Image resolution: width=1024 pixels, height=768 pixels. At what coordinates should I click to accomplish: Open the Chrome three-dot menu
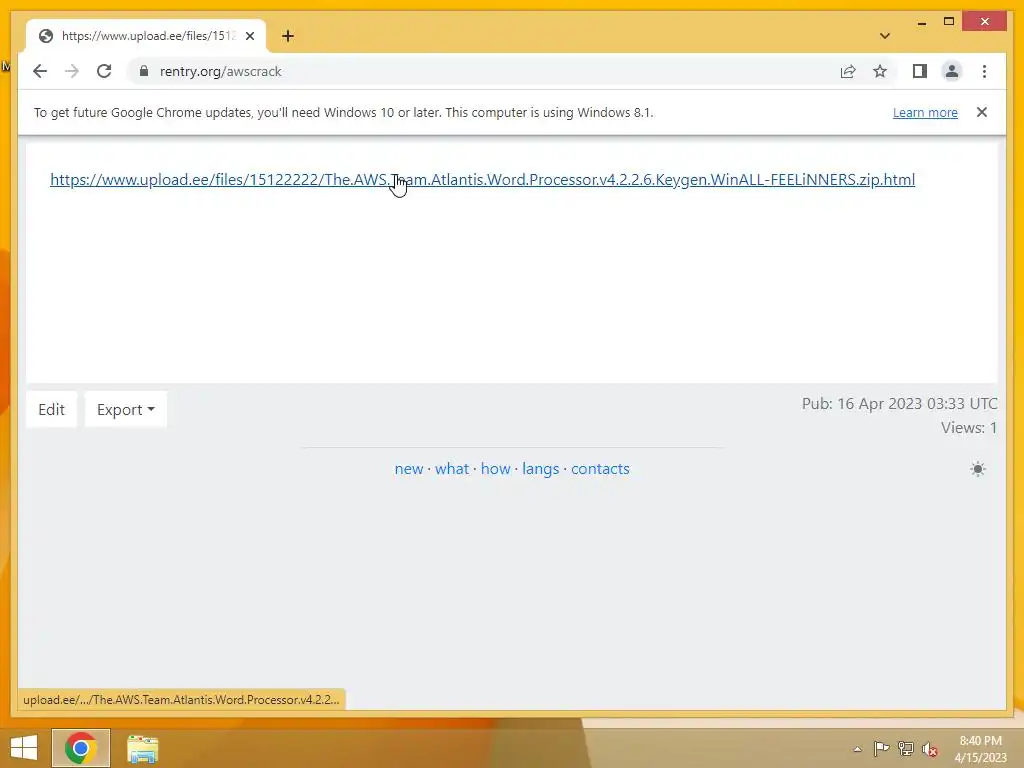click(984, 71)
